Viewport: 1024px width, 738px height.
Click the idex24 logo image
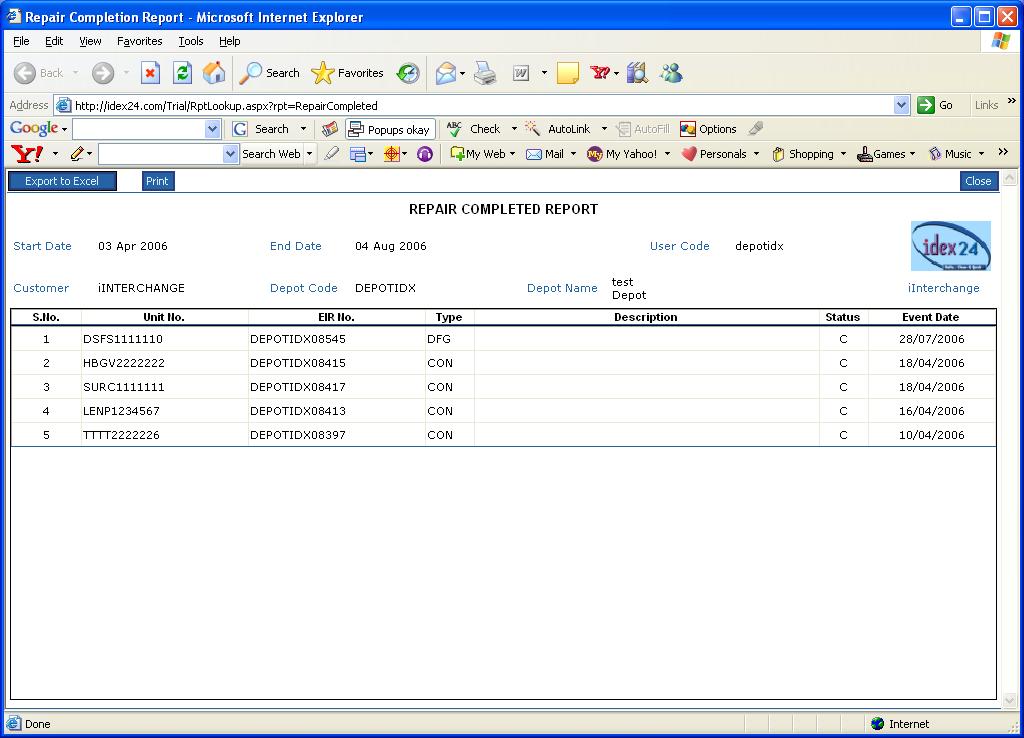coord(950,246)
